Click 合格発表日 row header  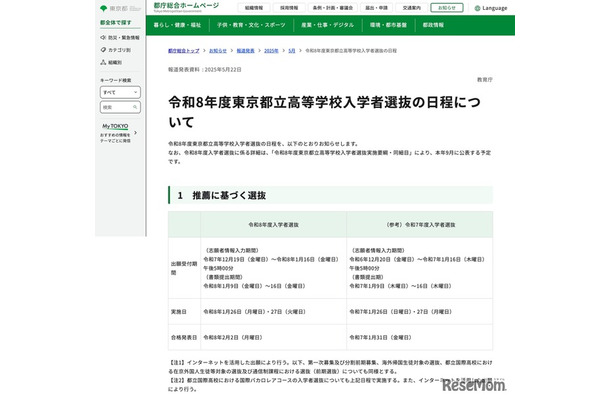click(184, 337)
